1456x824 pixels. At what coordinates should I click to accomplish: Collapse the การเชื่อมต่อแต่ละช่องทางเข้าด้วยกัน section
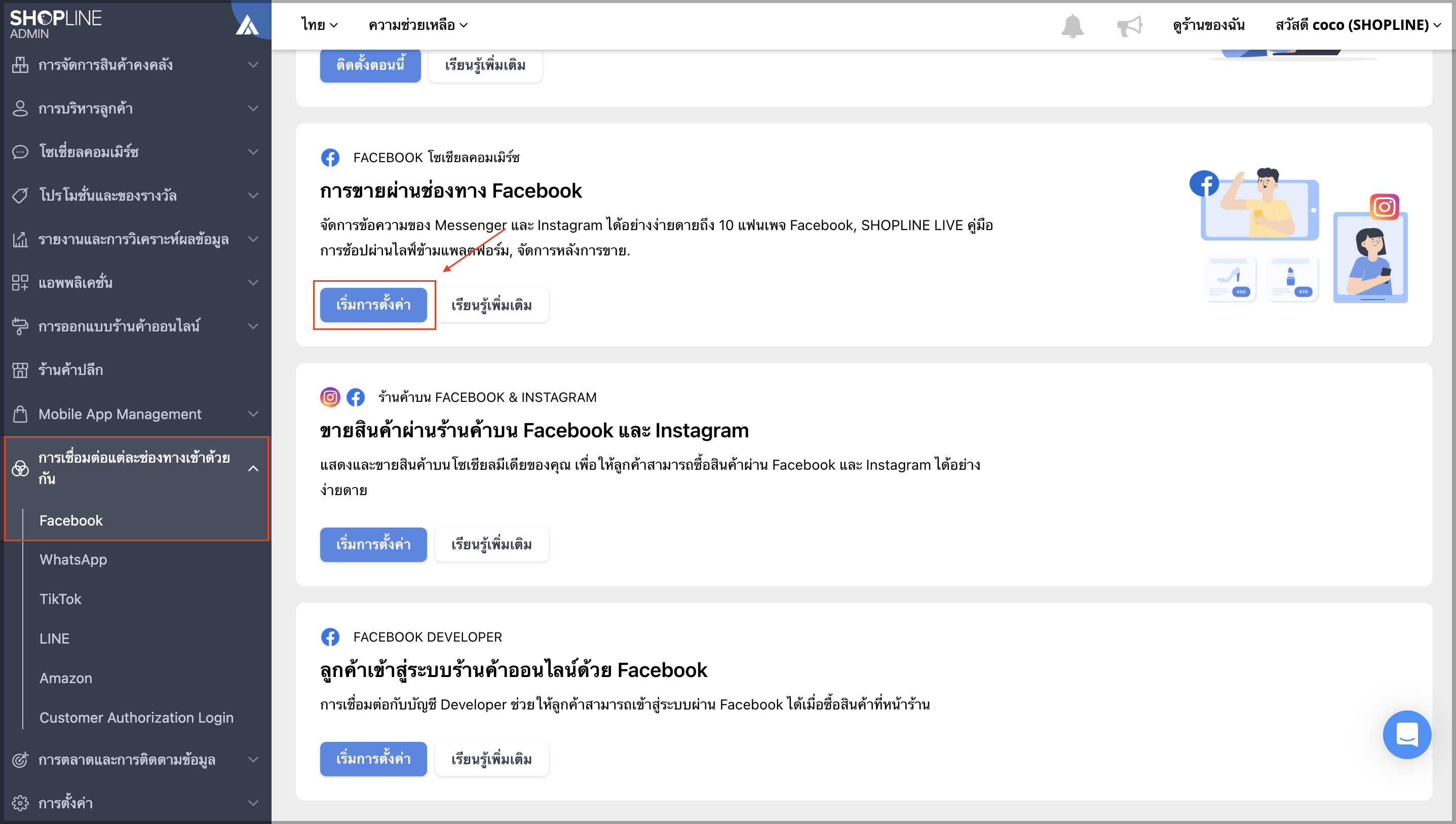(136, 468)
